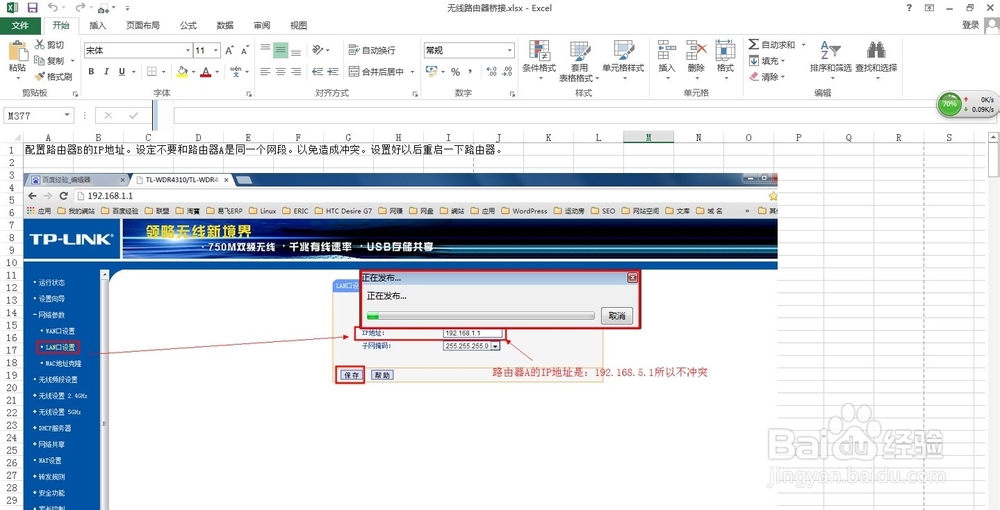Image resolution: width=1000 pixels, height=510 pixels.
Task: Copy selection with 复制
Action: [50, 61]
